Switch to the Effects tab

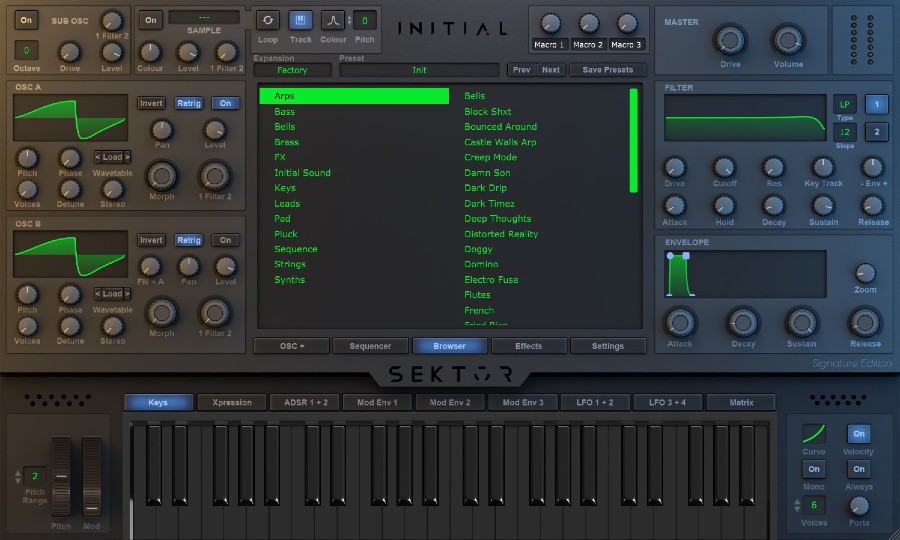coord(528,346)
